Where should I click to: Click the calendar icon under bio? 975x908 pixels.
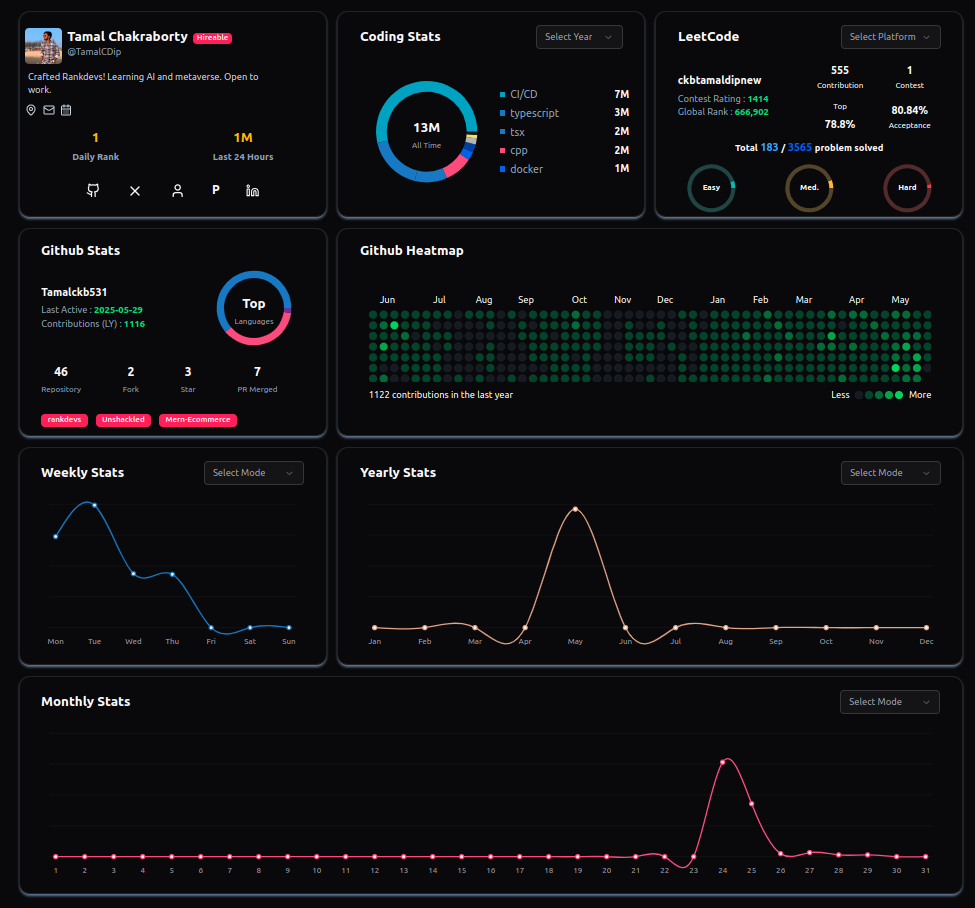[x=66, y=110]
